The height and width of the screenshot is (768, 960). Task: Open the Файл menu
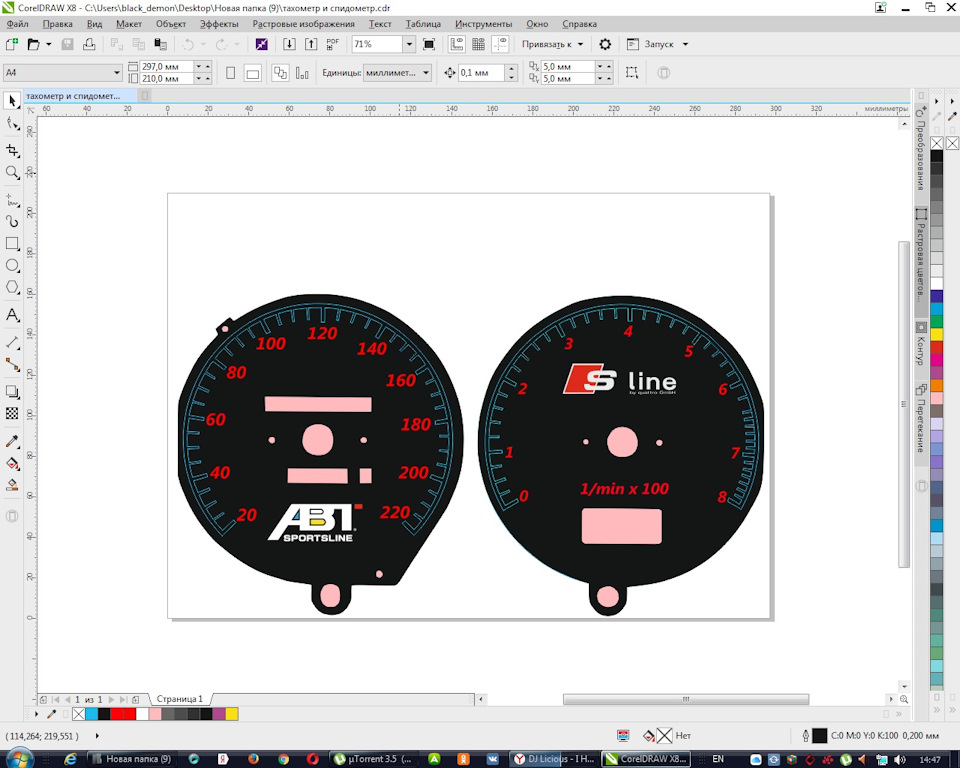(17, 24)
